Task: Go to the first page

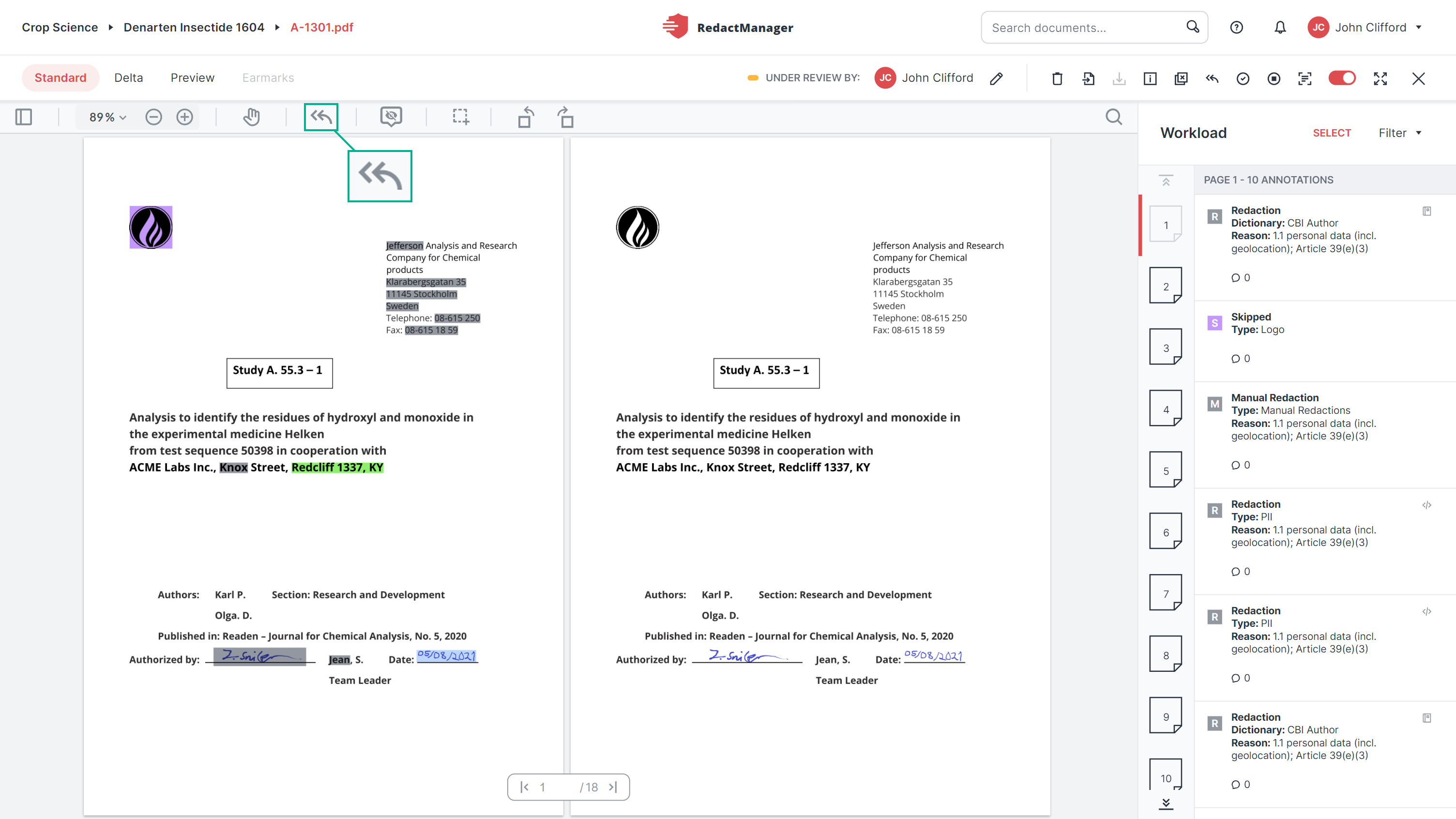Action: click(x=524, y=787)
